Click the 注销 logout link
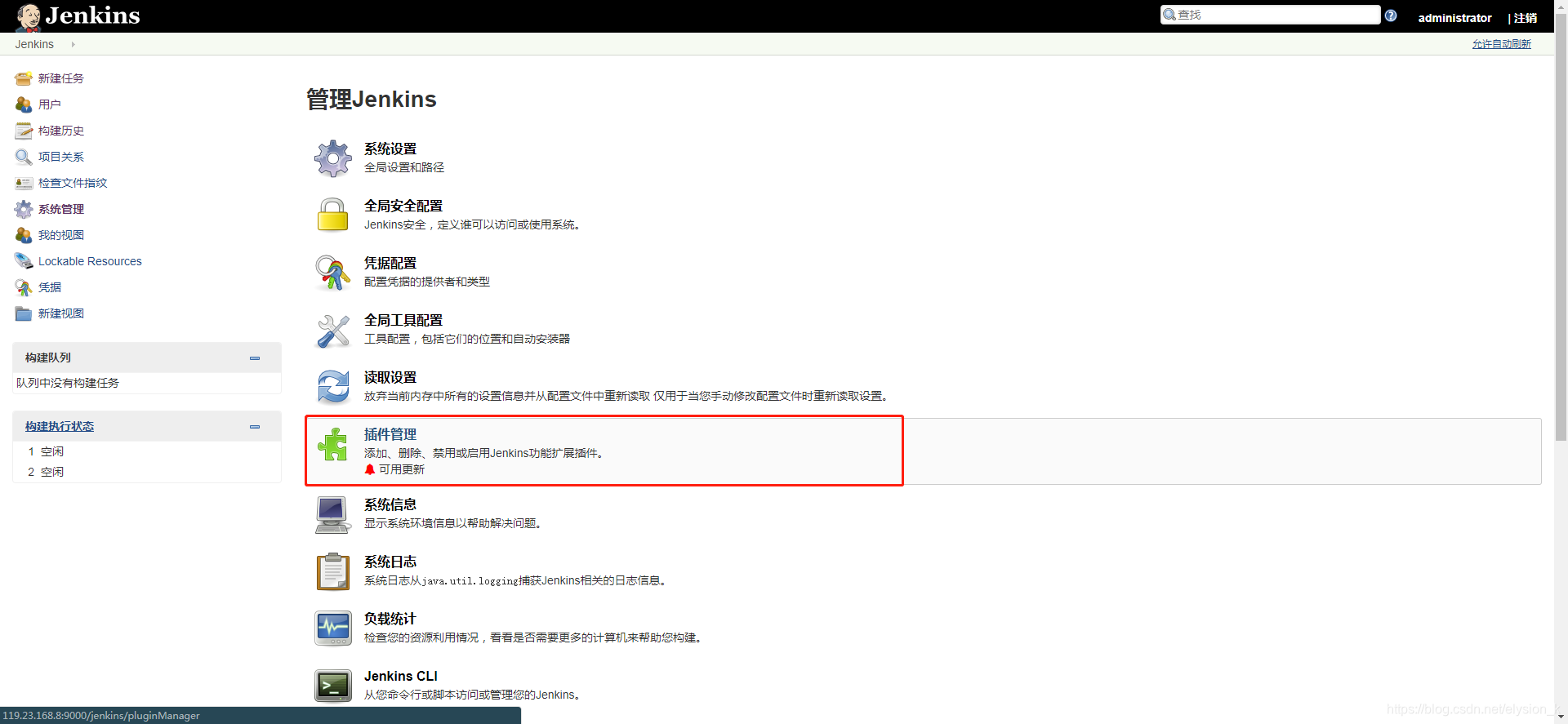This screenshot has height=724, width=1568. point(1526,18)
